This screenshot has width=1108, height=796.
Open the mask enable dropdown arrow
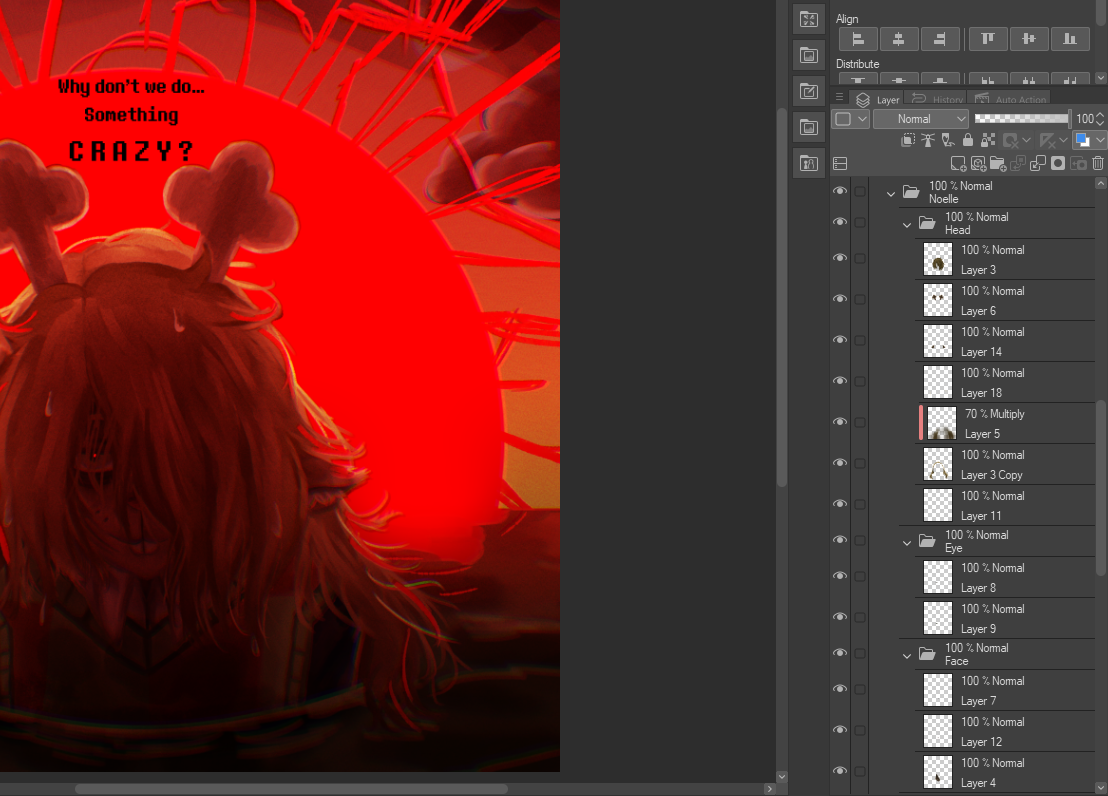[x=1026, y=141]
